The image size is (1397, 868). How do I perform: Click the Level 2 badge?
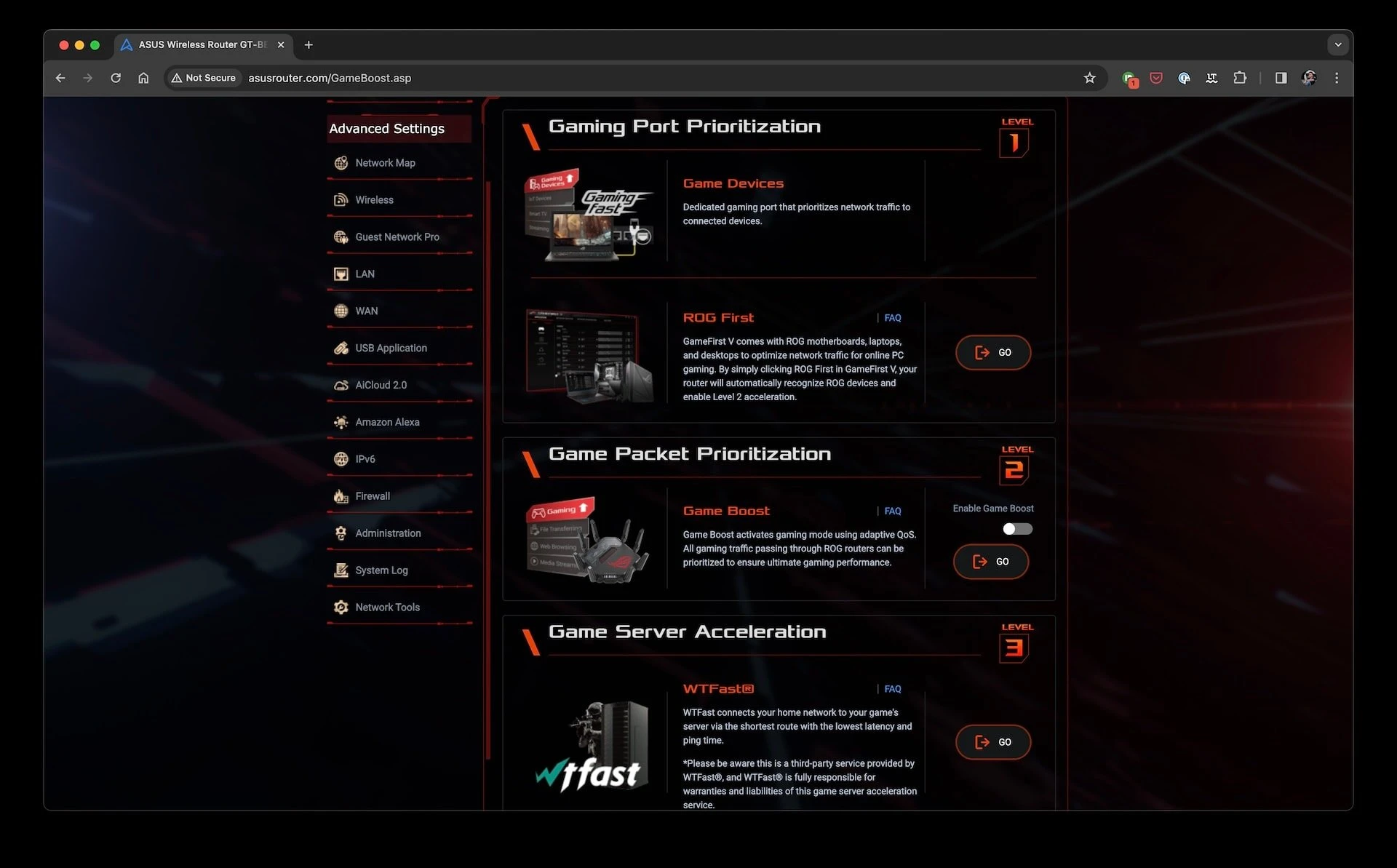(1016, 464)
